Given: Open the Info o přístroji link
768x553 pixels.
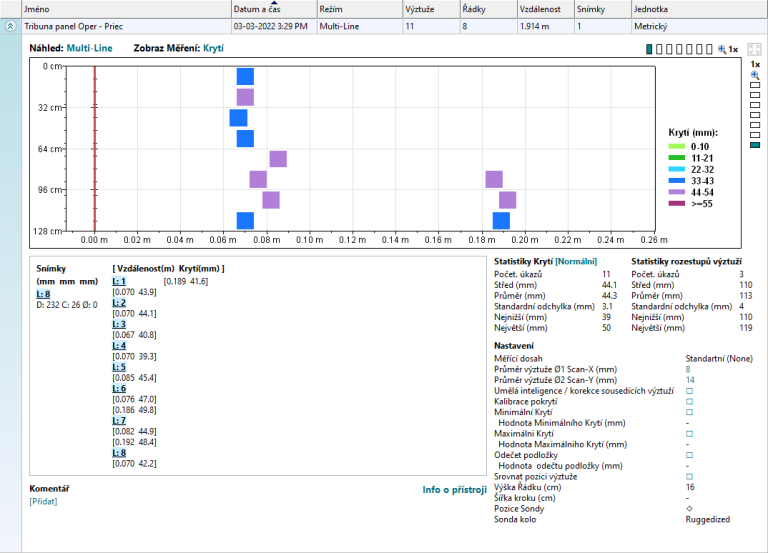Looking at the screenshot, I should [455, 490].
